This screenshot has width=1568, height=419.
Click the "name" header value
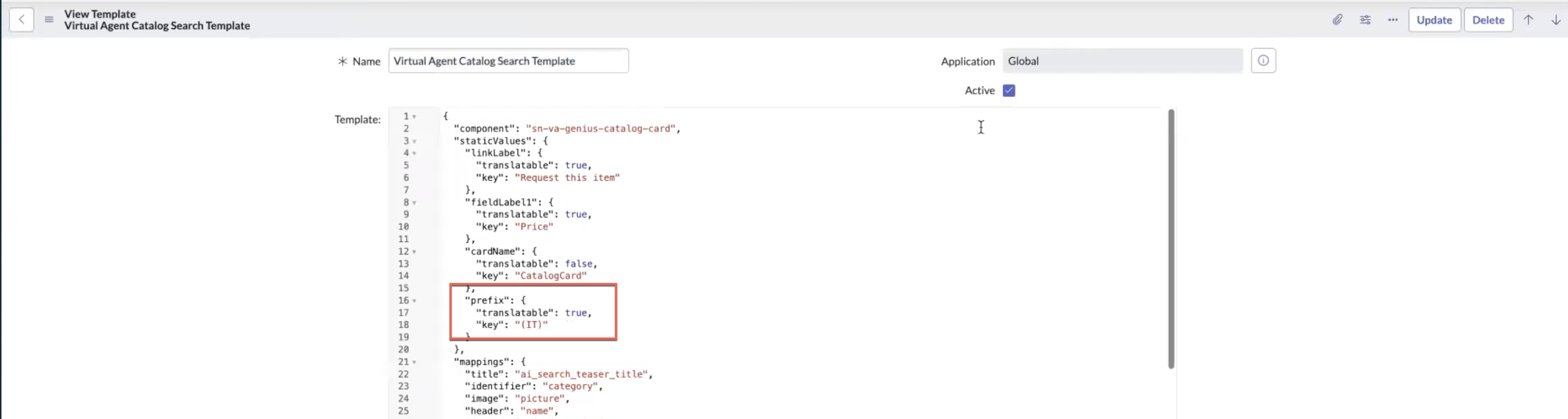click(536, 411)
